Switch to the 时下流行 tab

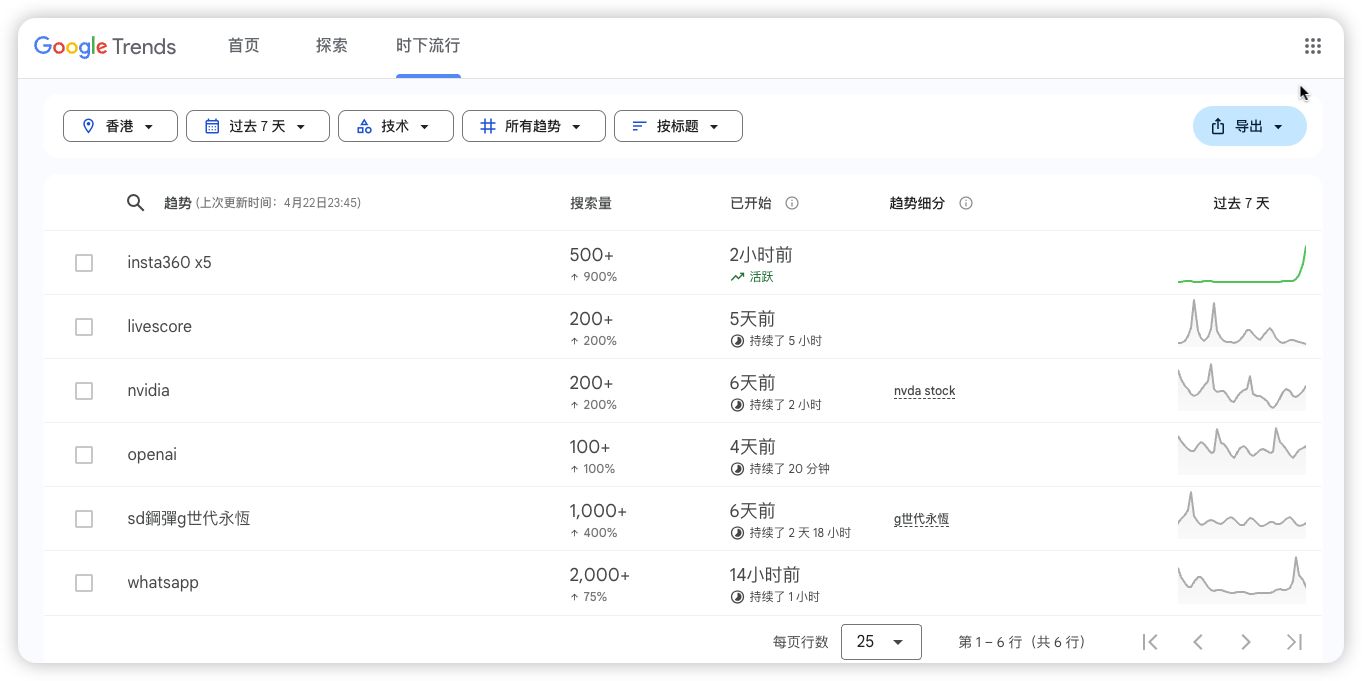point(428,46)
